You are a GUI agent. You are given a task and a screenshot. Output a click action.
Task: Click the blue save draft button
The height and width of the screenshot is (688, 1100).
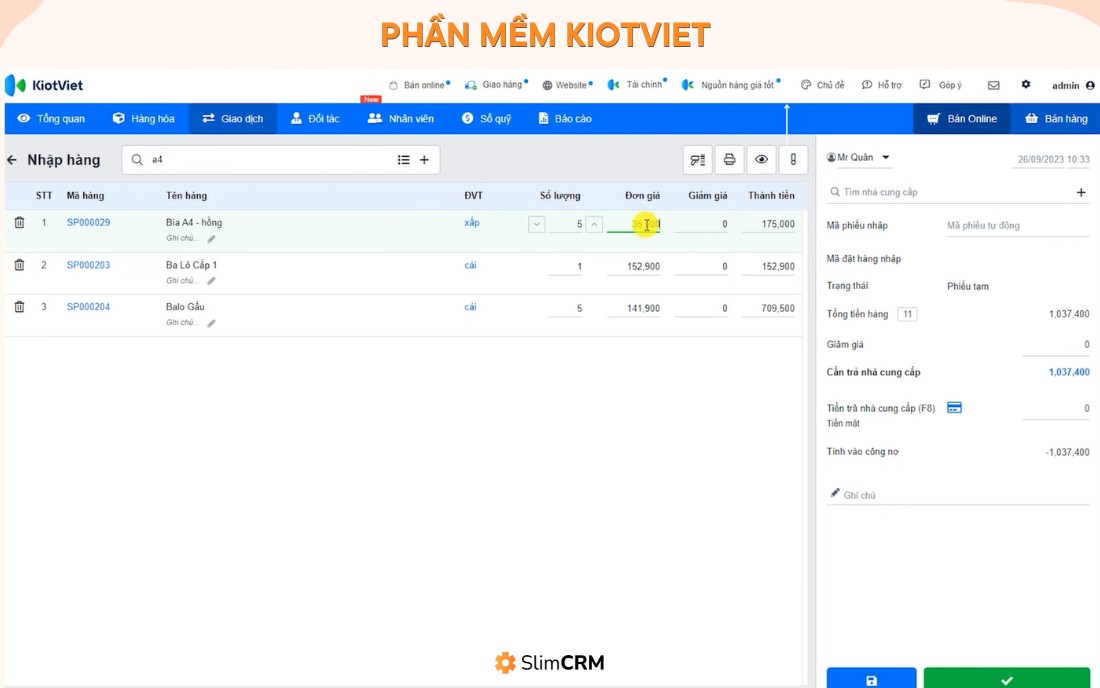[x=871, y=678]
